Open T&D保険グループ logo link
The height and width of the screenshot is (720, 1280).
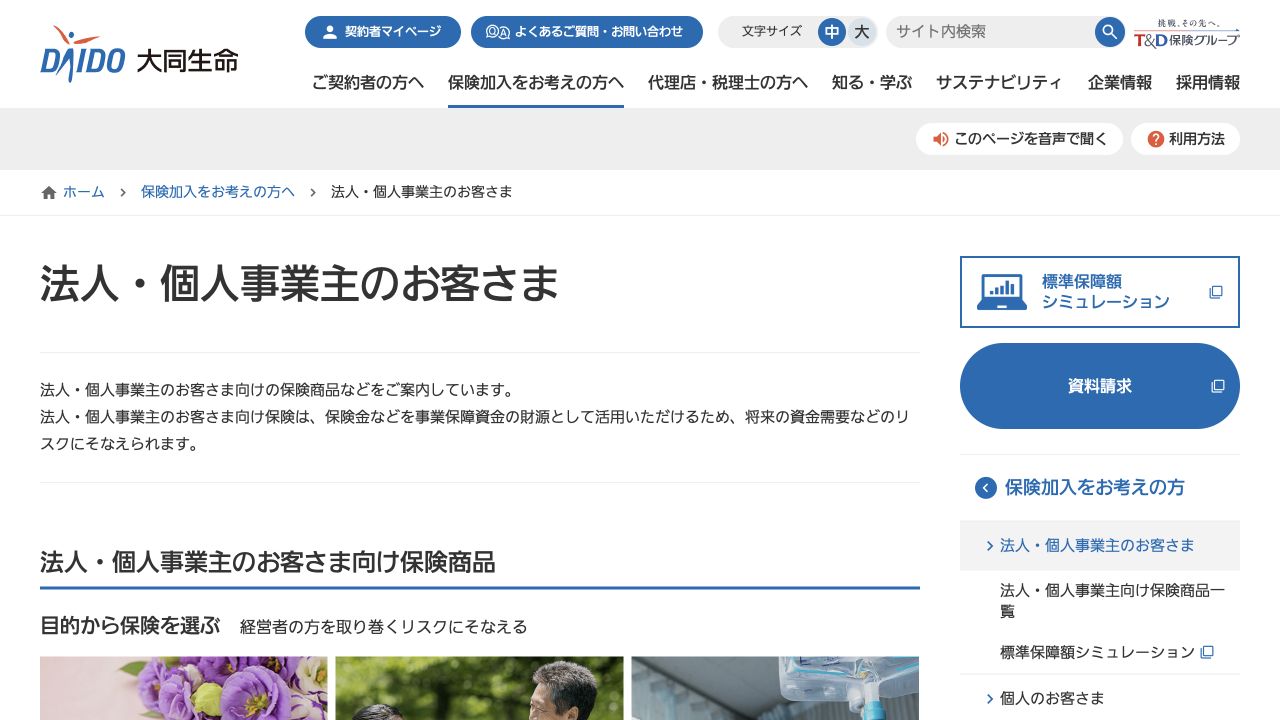[1187, 33]
